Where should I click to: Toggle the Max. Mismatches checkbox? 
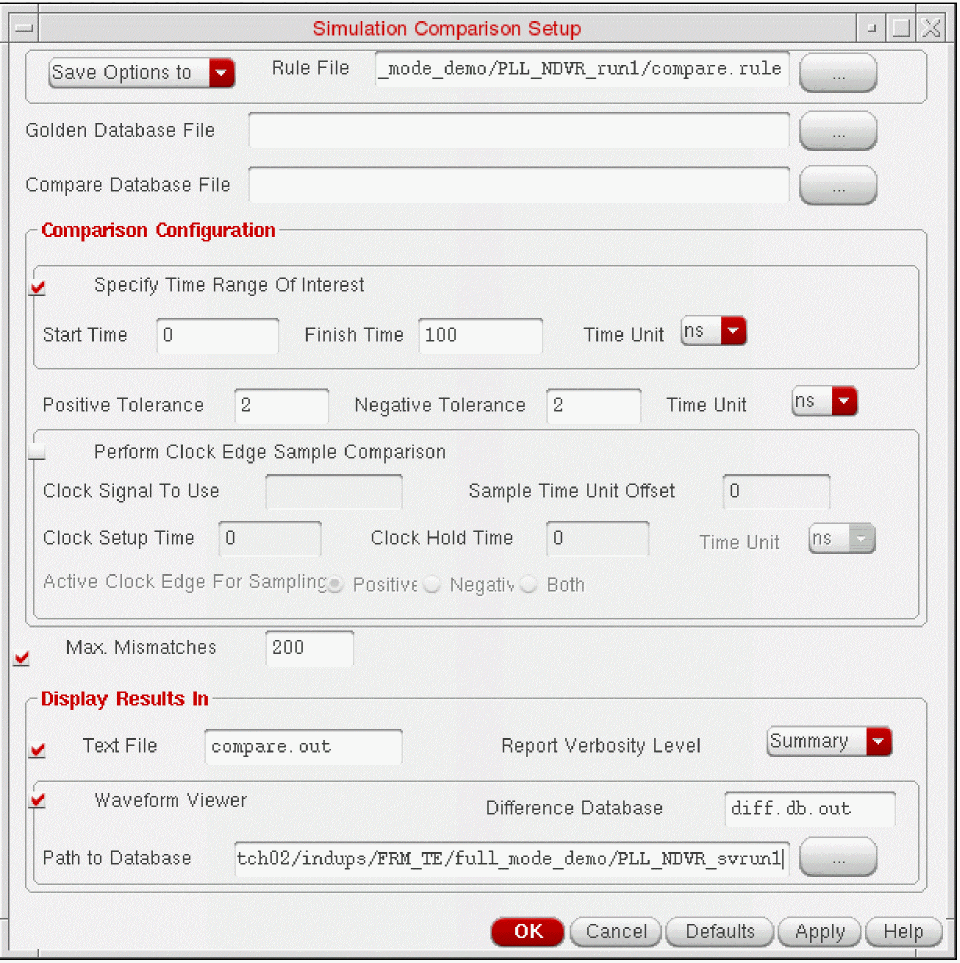pyautogui.click(x=21, y=658)
